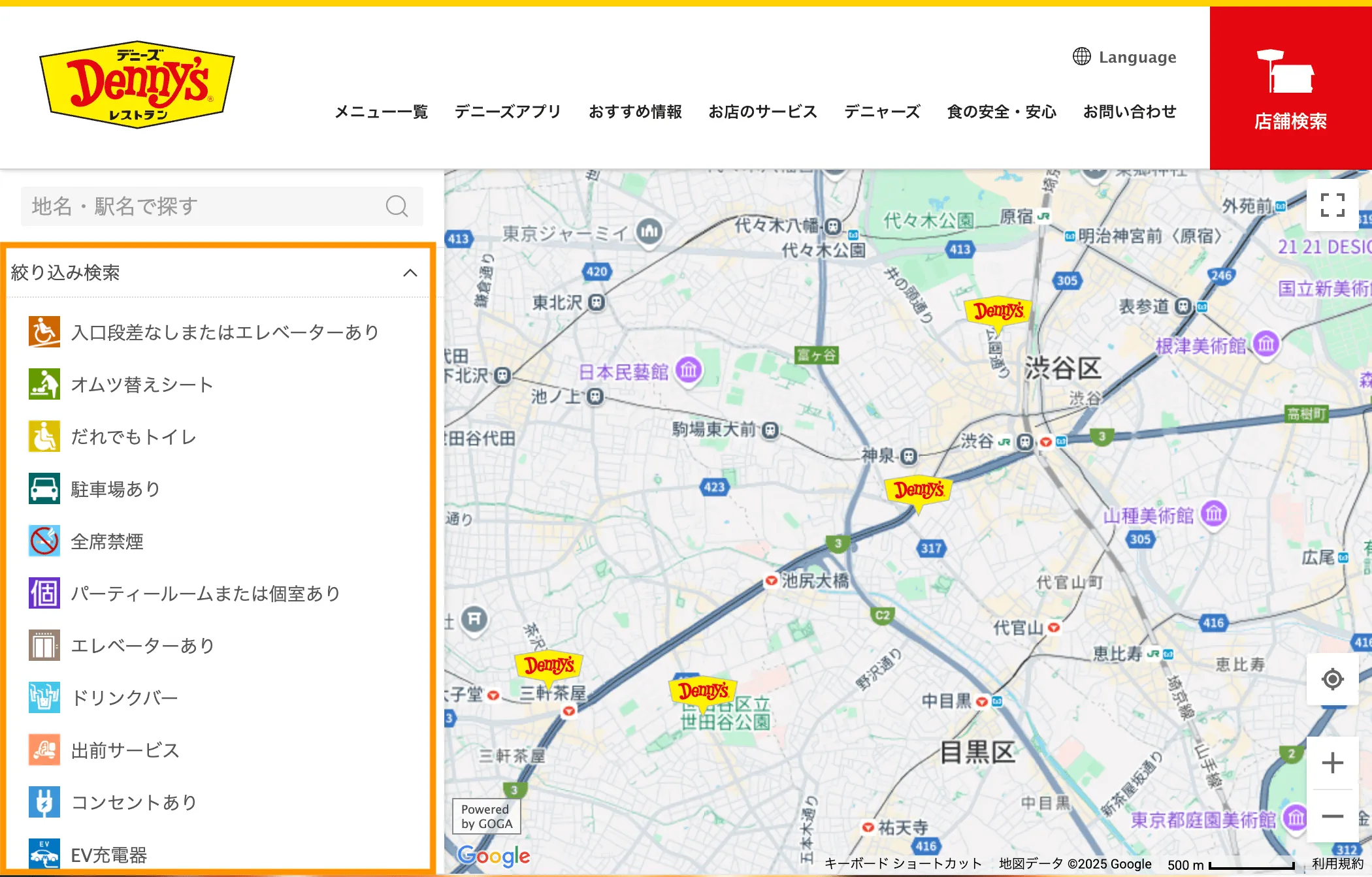Click the Denny's marker near 渋谷 station
This screenshot has height=877, width=1372.
(x=920, y=490)
